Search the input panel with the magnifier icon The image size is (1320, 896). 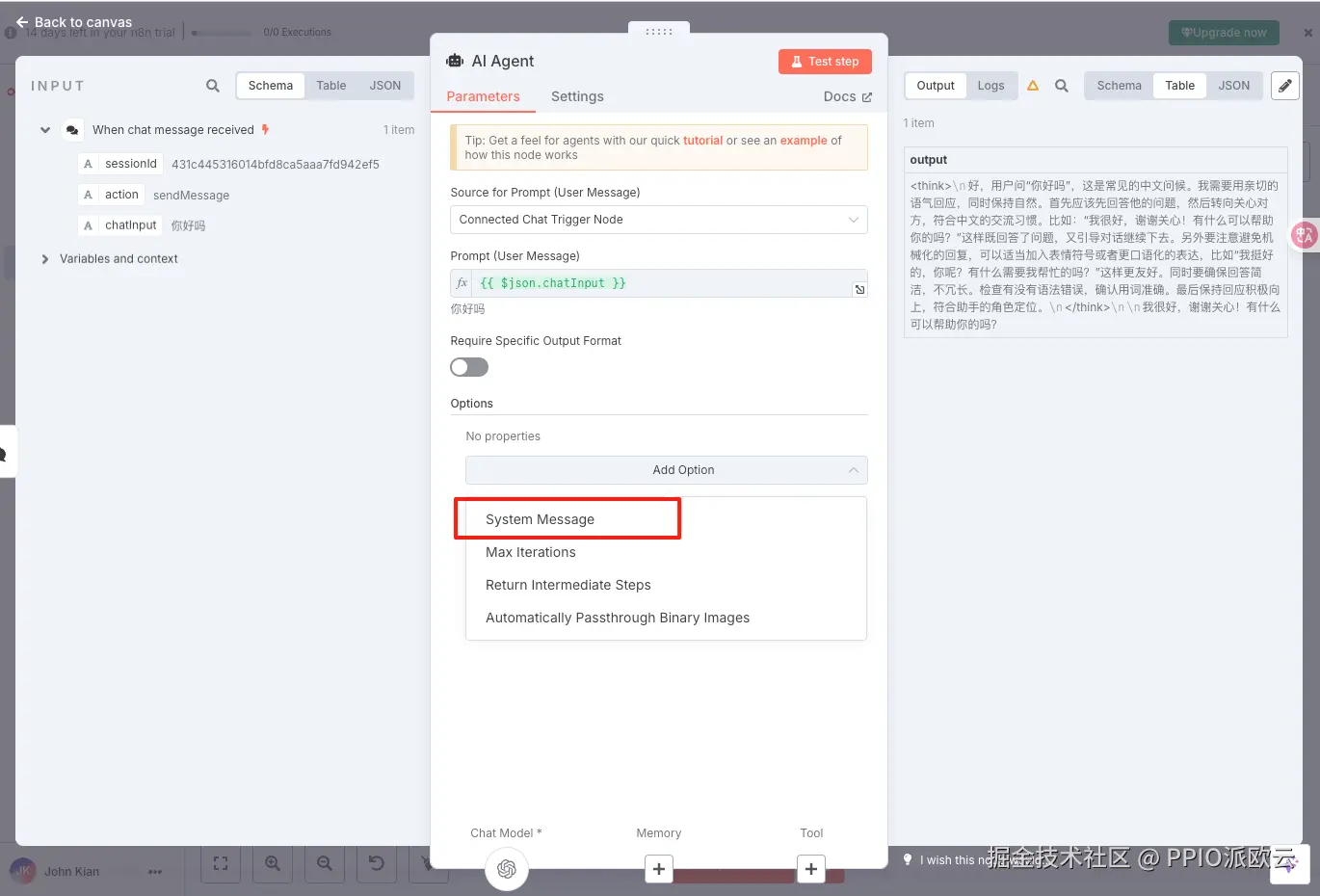point(213,86)
